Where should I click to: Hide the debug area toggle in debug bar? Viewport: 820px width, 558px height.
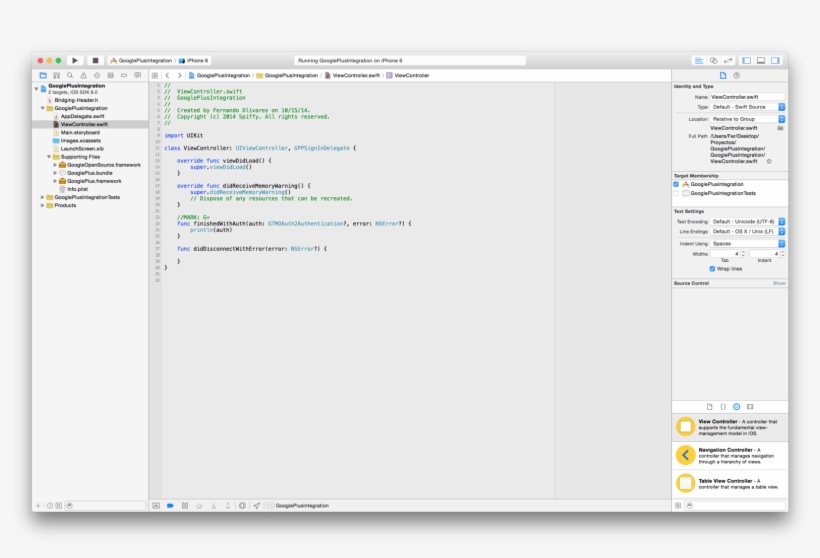[x=156, y=506]
